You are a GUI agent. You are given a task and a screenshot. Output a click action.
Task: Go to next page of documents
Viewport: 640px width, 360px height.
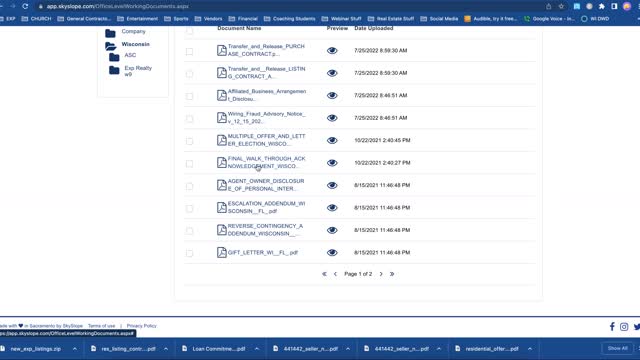click(381, 274)
